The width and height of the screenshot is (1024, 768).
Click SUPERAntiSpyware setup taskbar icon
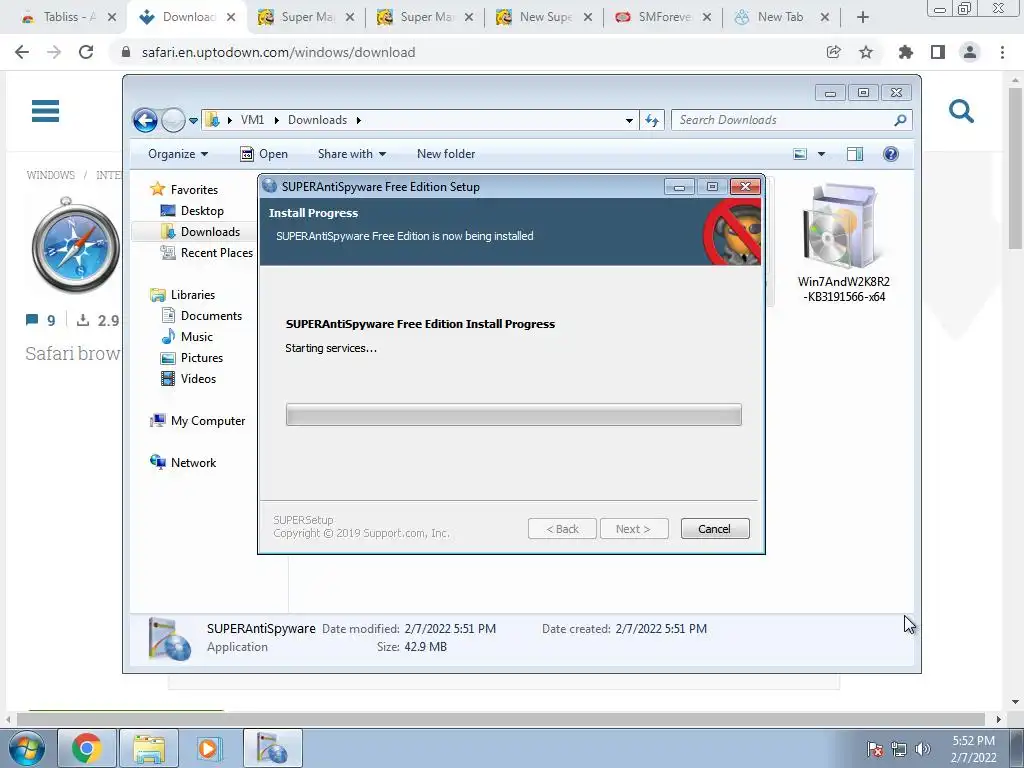(x=272, y=748)
